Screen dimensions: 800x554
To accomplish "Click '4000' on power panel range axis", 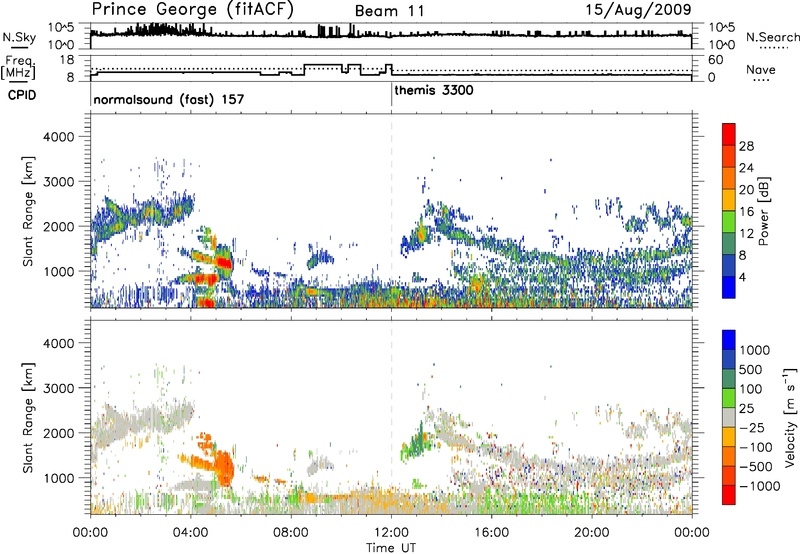I will tap(58, 137).
